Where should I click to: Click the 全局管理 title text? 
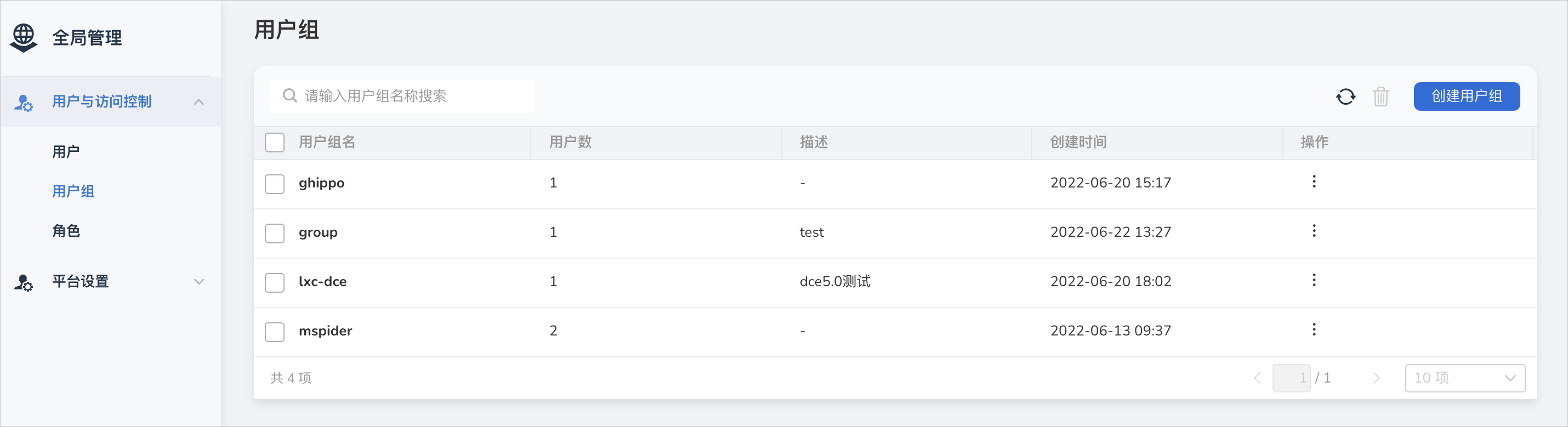pyautogui.click(x=87, y=38)
